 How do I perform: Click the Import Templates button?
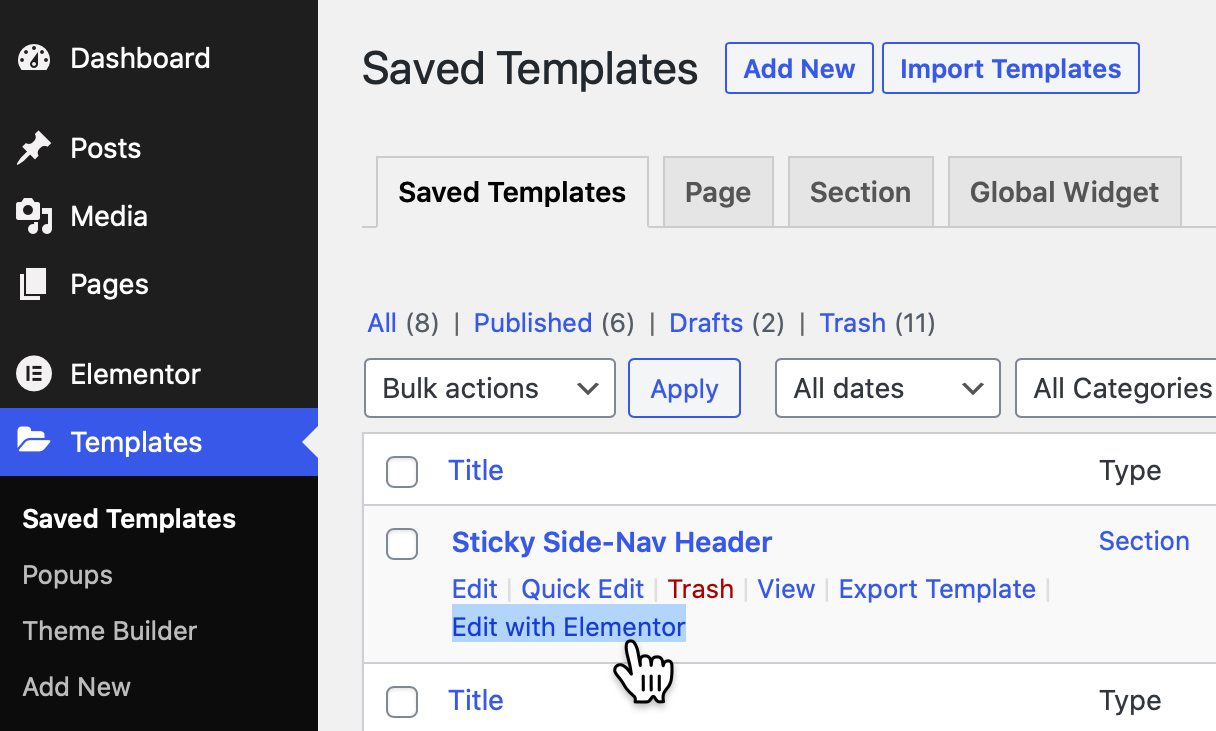coord(1010,69)
